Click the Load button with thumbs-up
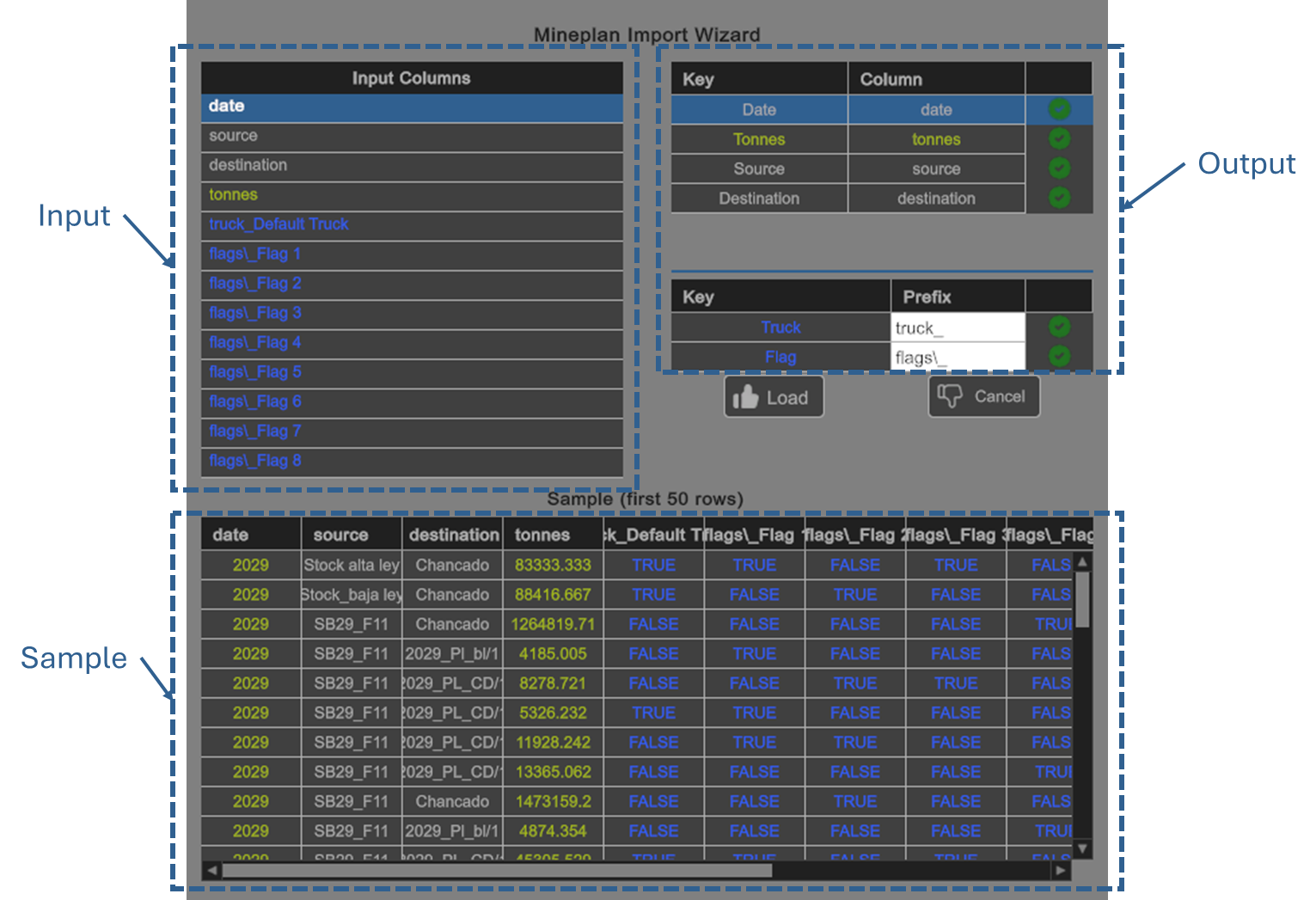The width and height of the screenshot is (1316, 900). point(774,397)
